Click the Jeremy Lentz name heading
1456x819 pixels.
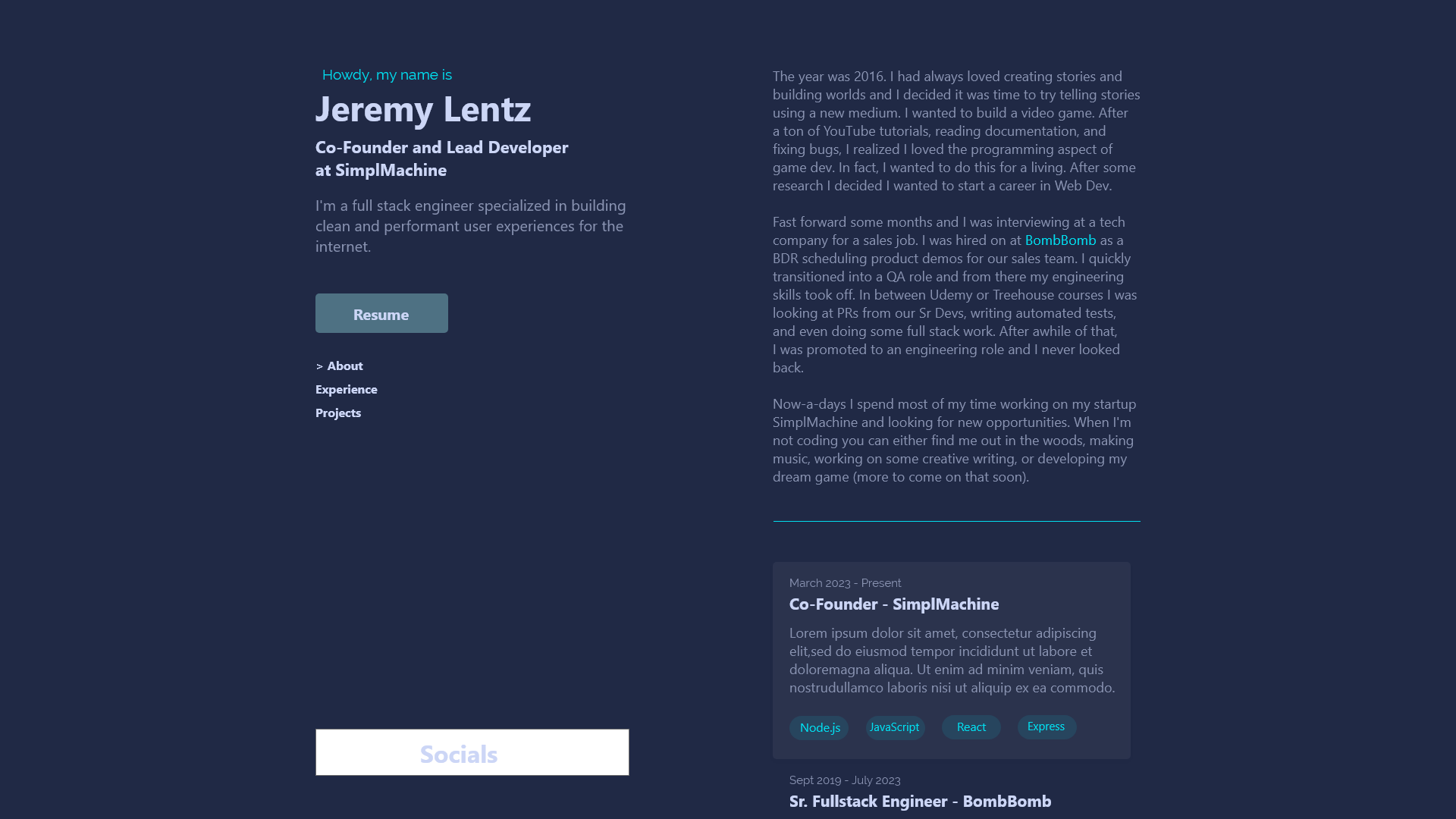coord(423,109)
